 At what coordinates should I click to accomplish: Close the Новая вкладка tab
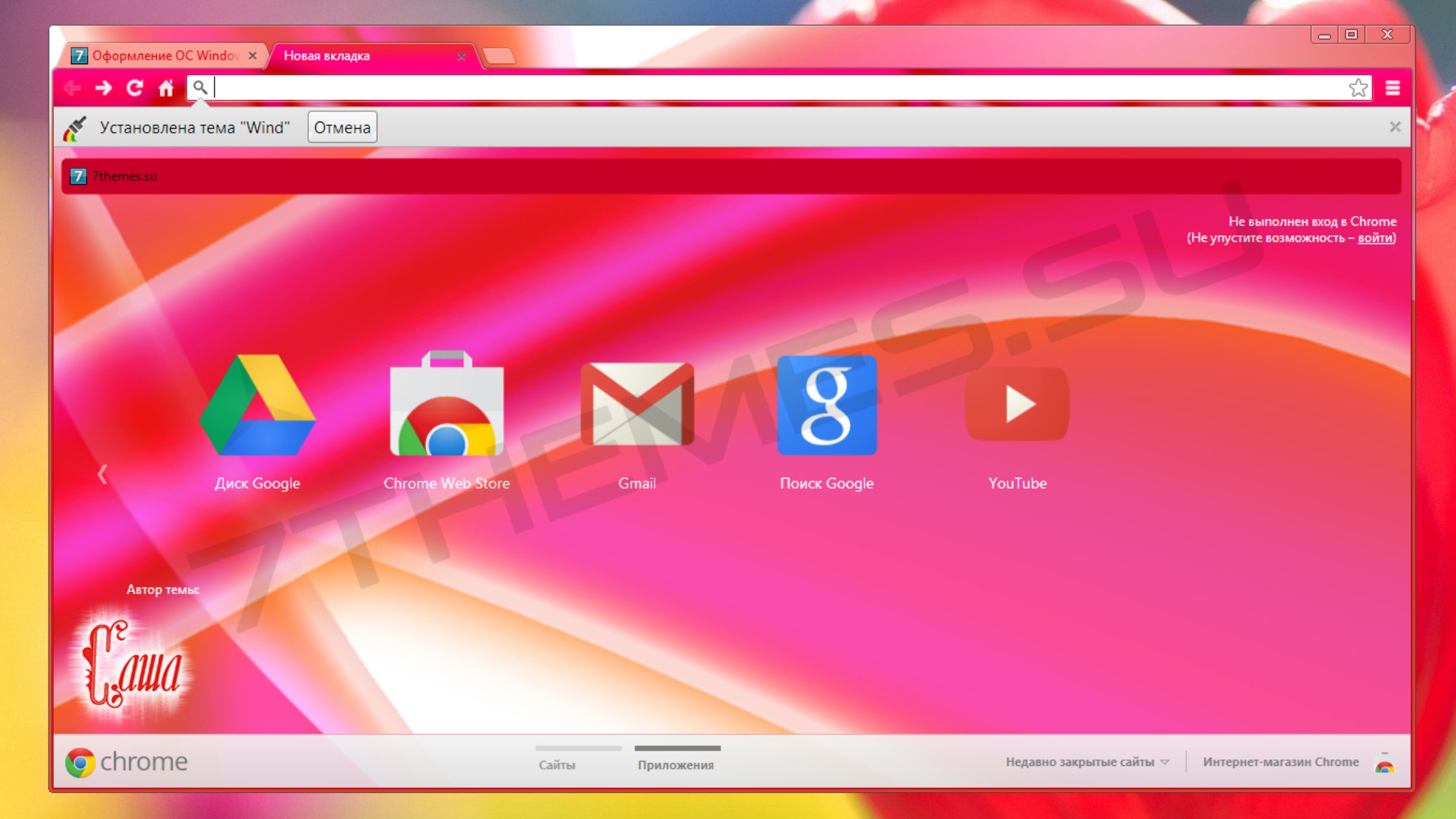pos(461,56)
